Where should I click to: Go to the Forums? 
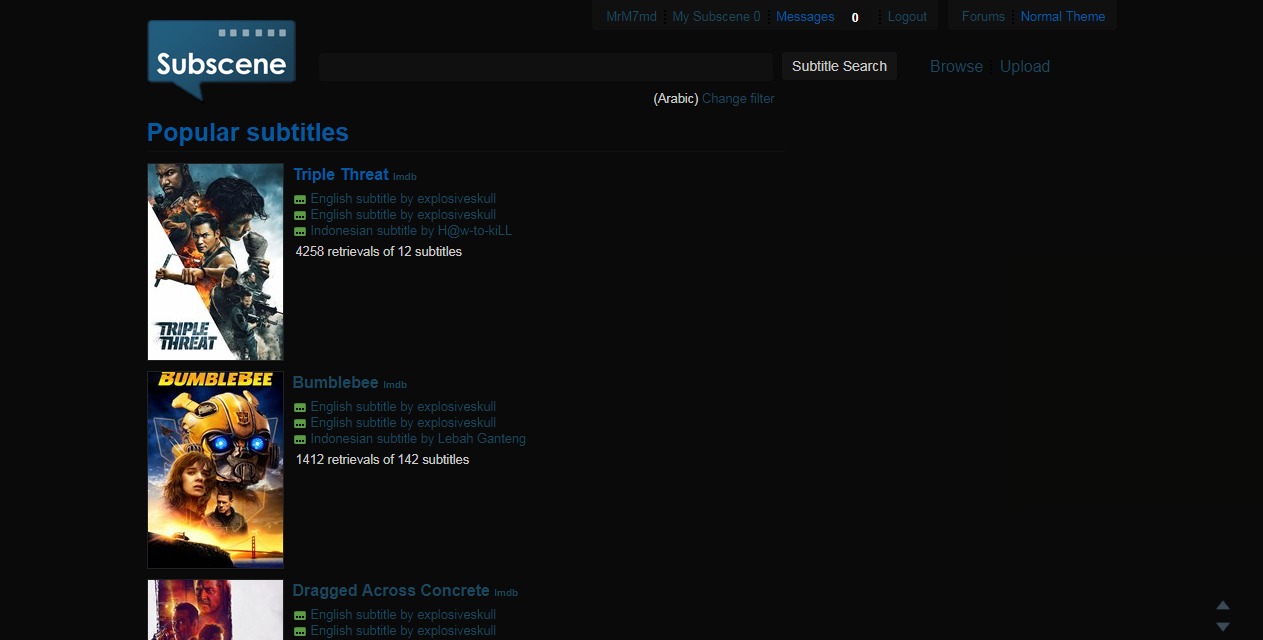pos(983,16)
